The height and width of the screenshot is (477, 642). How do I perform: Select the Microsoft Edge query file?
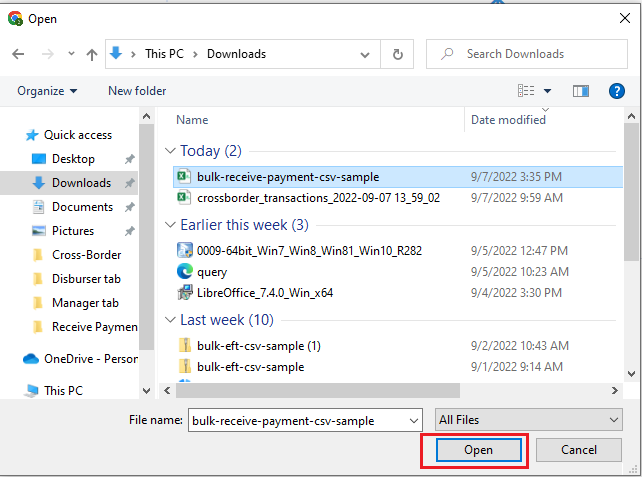coord(212,271)
